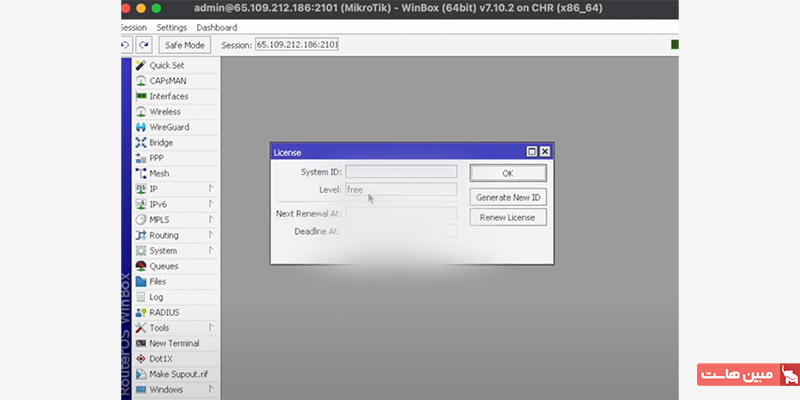Open the Quick Set menu item

(177, 65)
